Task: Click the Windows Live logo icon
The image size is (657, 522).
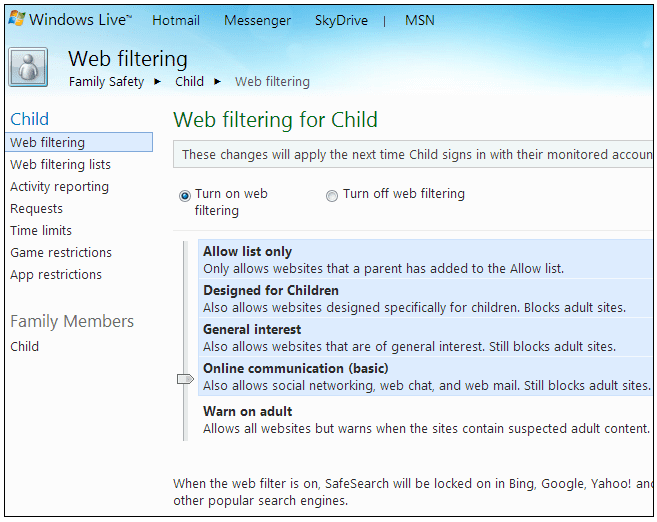Action: point(17,18)
